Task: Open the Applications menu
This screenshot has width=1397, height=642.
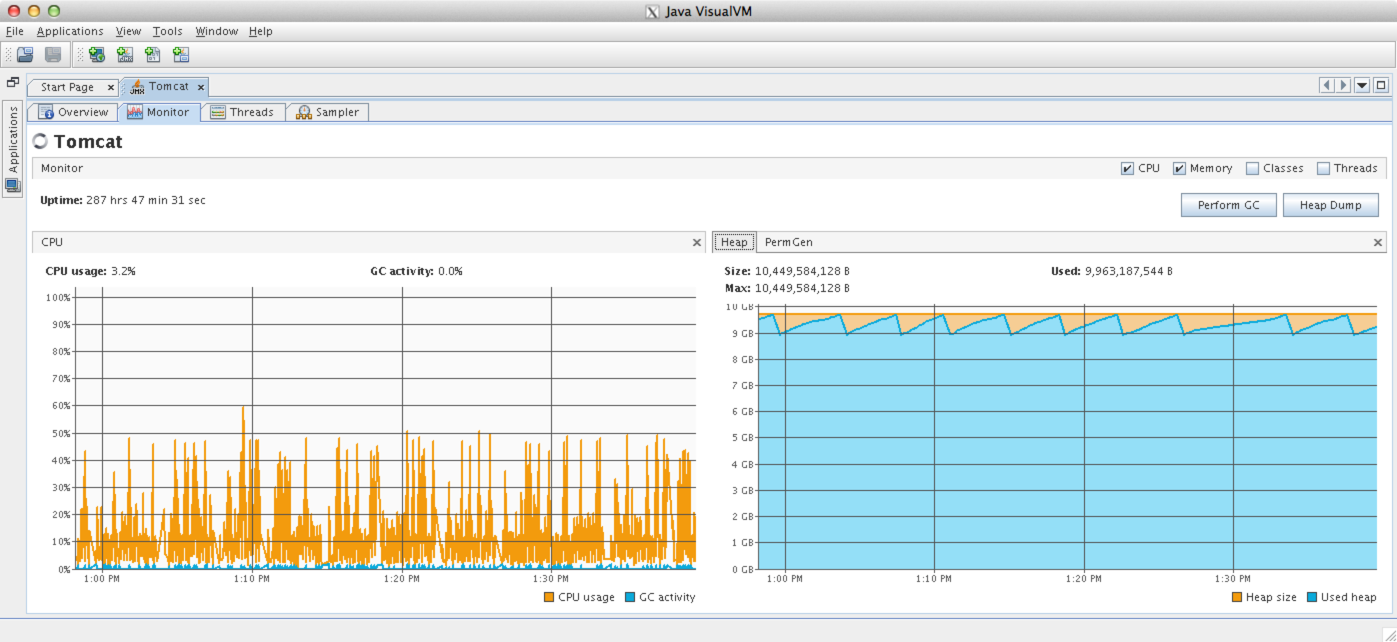Action: pyautogui.click(x=70, y=31)
